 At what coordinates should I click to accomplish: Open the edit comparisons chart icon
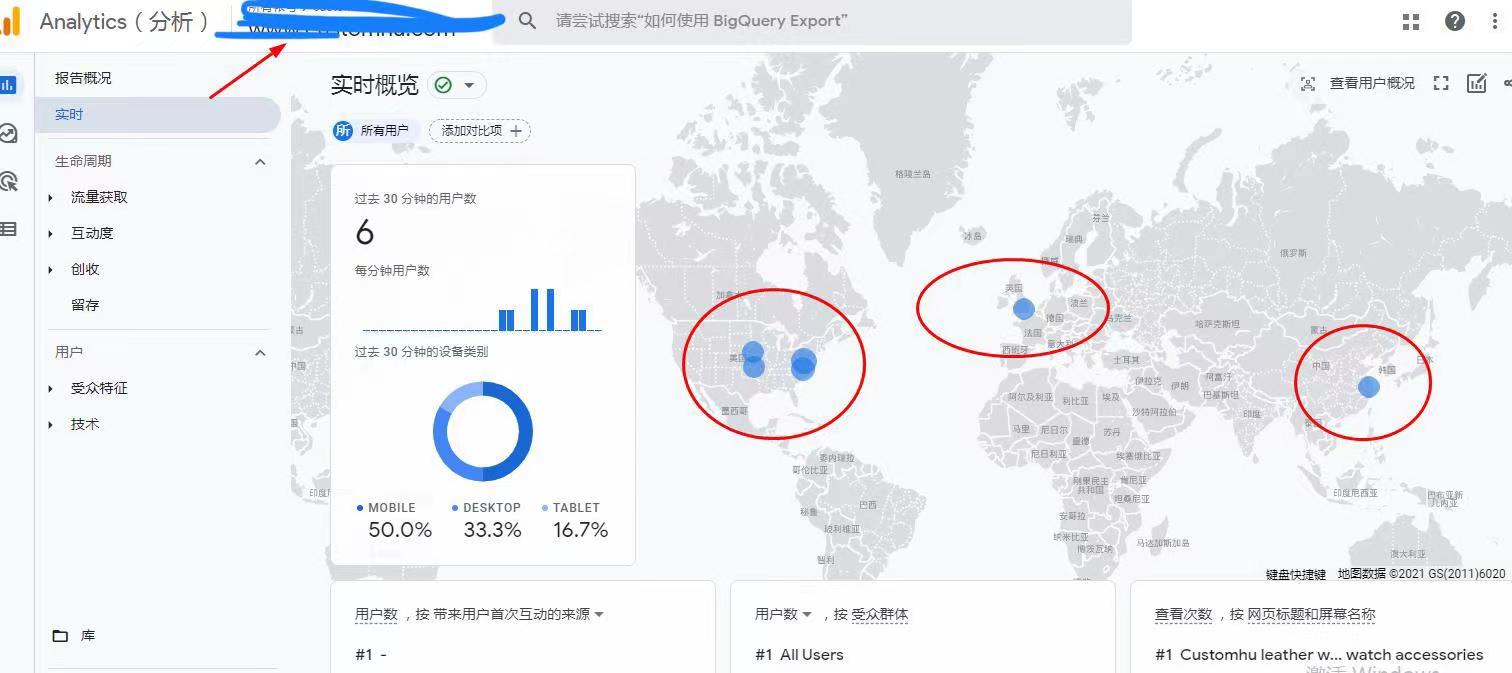[x=1476, y=84]
